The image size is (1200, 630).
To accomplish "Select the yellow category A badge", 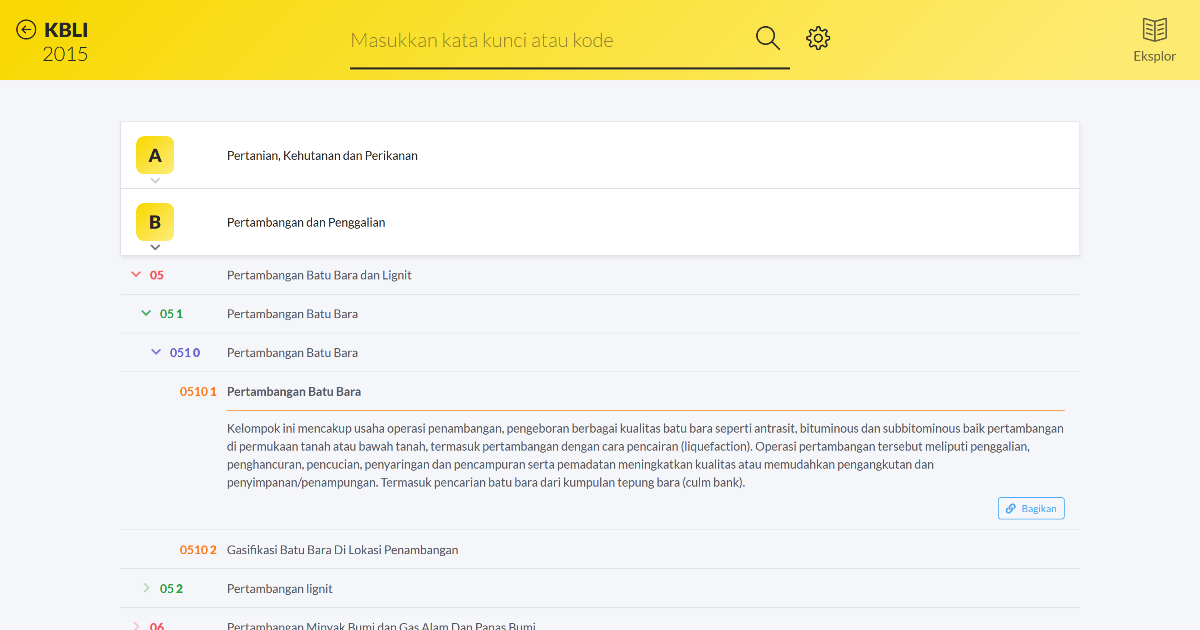I will 155,155.
